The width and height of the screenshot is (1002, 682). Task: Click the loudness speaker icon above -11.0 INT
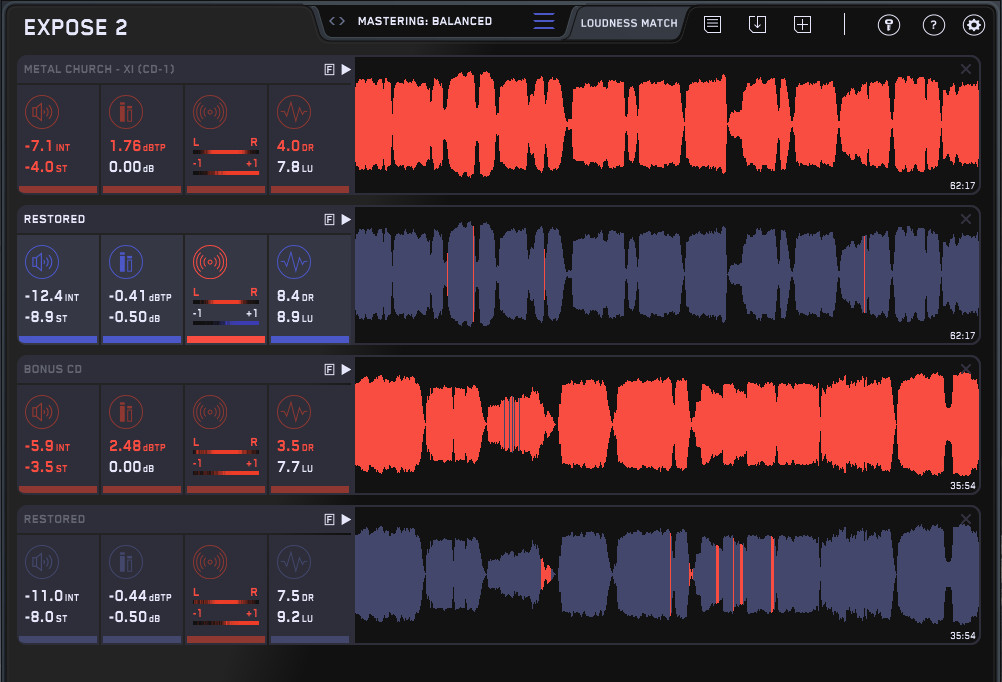[x=42, y=562]
